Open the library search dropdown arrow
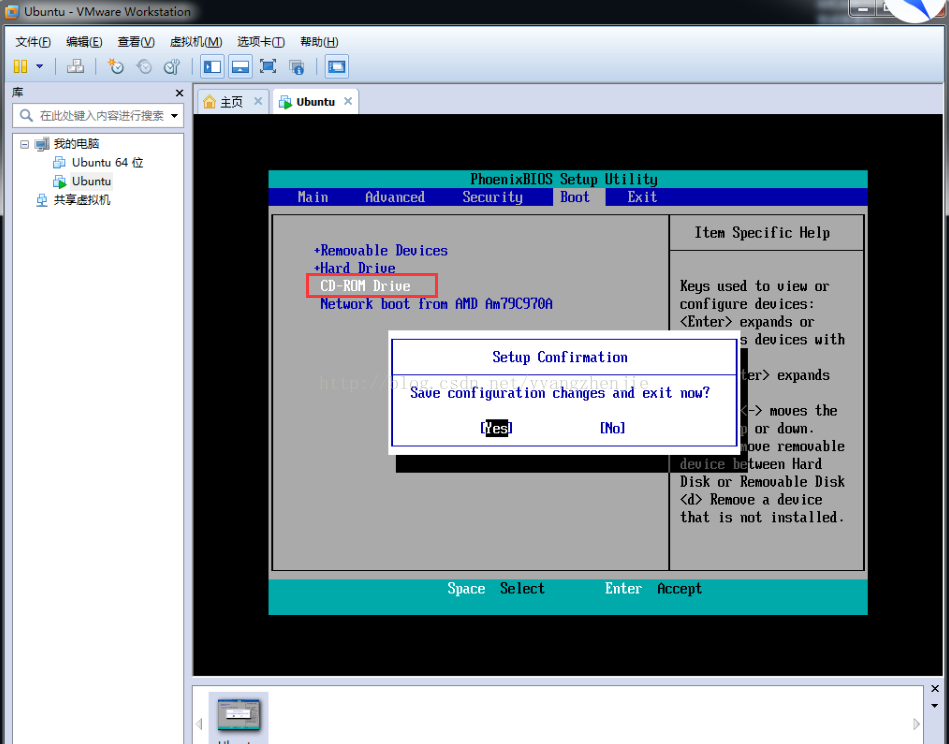Image resolution: width=949 pixels, height=744 pixels. [x=174, y=116]
